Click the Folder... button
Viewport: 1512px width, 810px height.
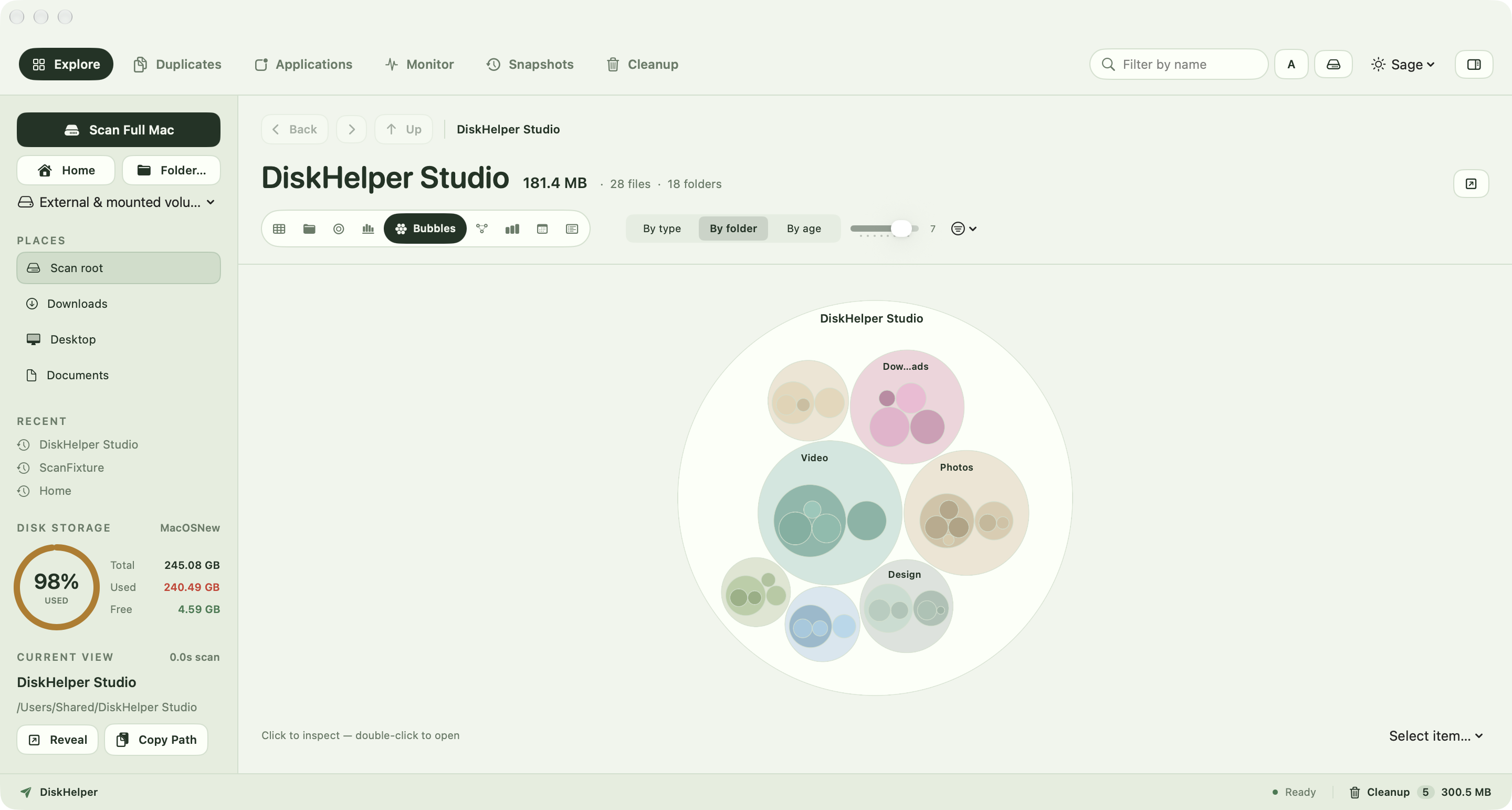point(171,170)
